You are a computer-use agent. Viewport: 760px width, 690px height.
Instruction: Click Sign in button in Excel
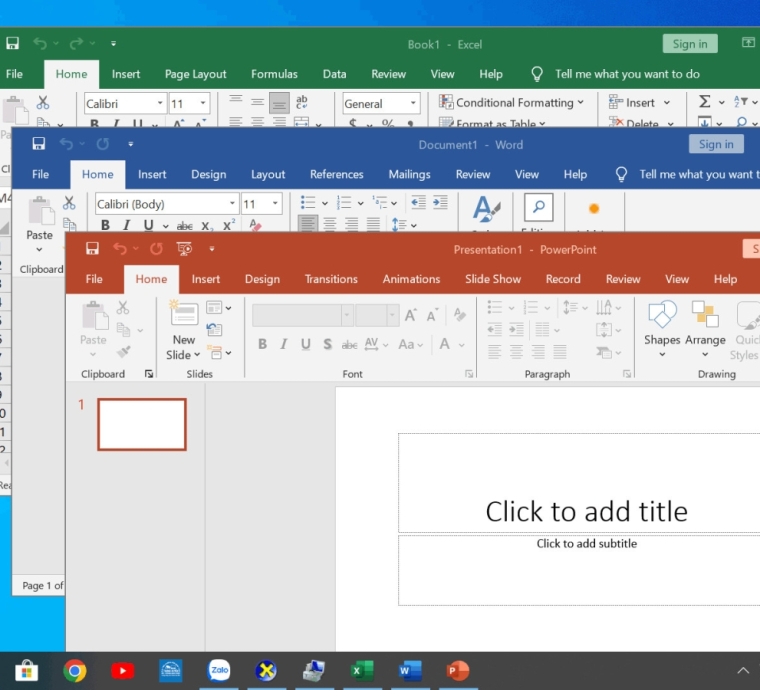tap(689, 44)
